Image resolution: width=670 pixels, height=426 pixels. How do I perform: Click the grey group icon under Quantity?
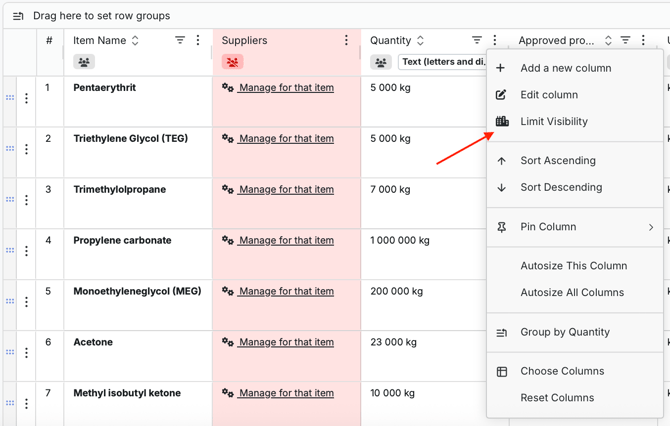coord(381,62)
